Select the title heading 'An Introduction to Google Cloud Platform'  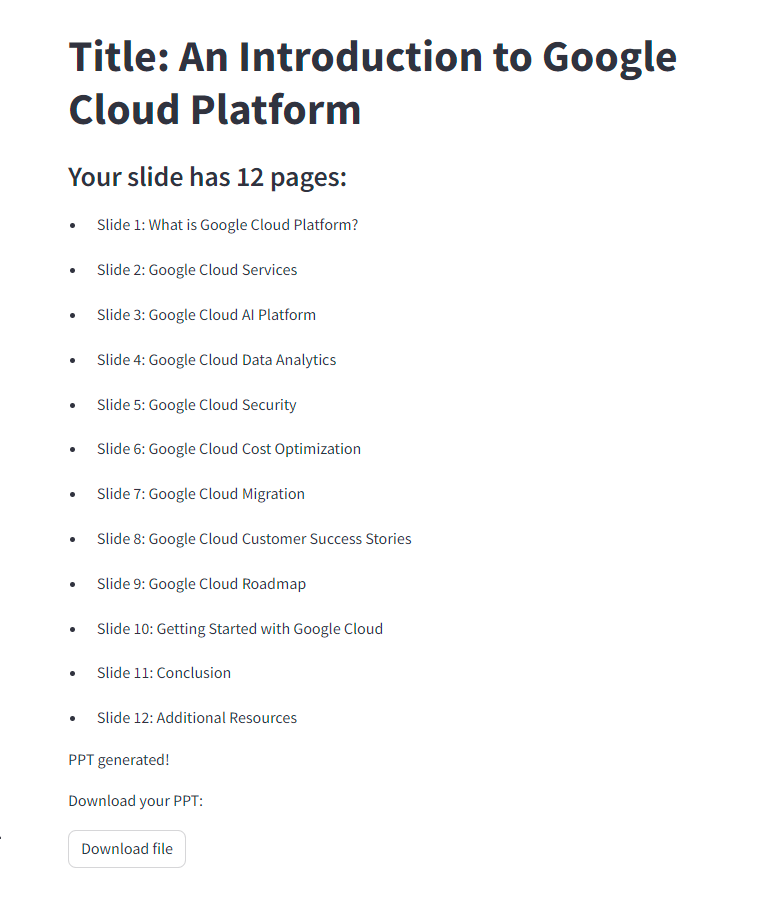tap(372, 83)
